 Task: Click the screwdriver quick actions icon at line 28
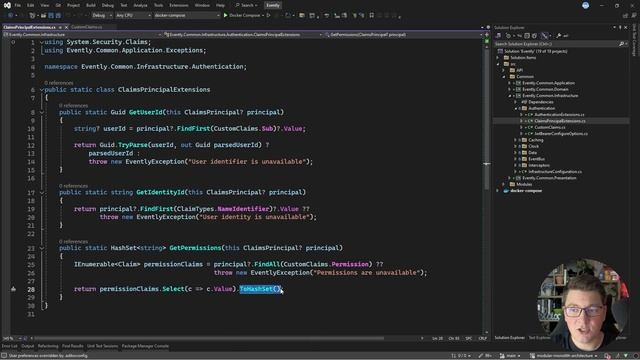pyautogui.click(x=13, y=289)
